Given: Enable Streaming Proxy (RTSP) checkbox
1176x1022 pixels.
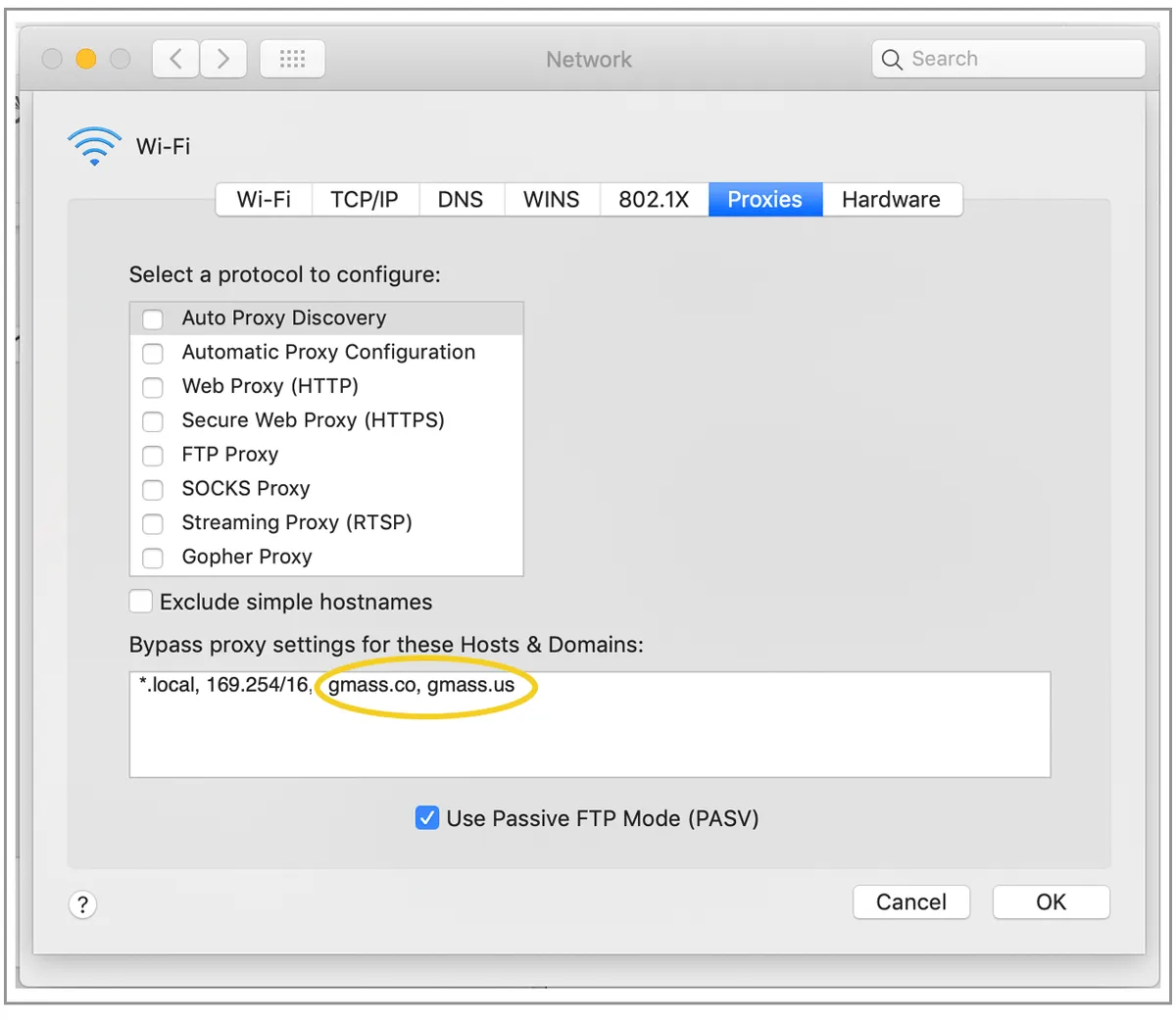Looking at the screenshot, I should click(153, 523).
